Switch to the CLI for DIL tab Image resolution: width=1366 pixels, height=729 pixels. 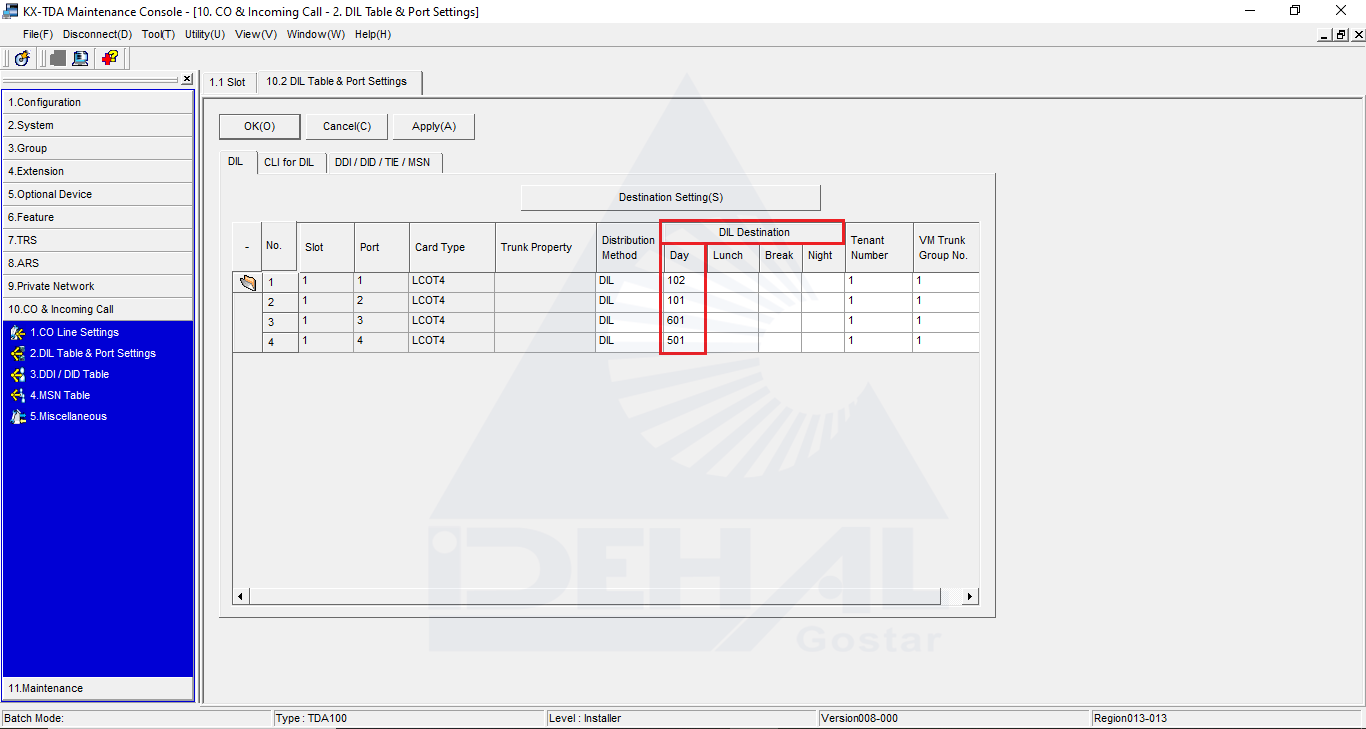click(289, 162)
